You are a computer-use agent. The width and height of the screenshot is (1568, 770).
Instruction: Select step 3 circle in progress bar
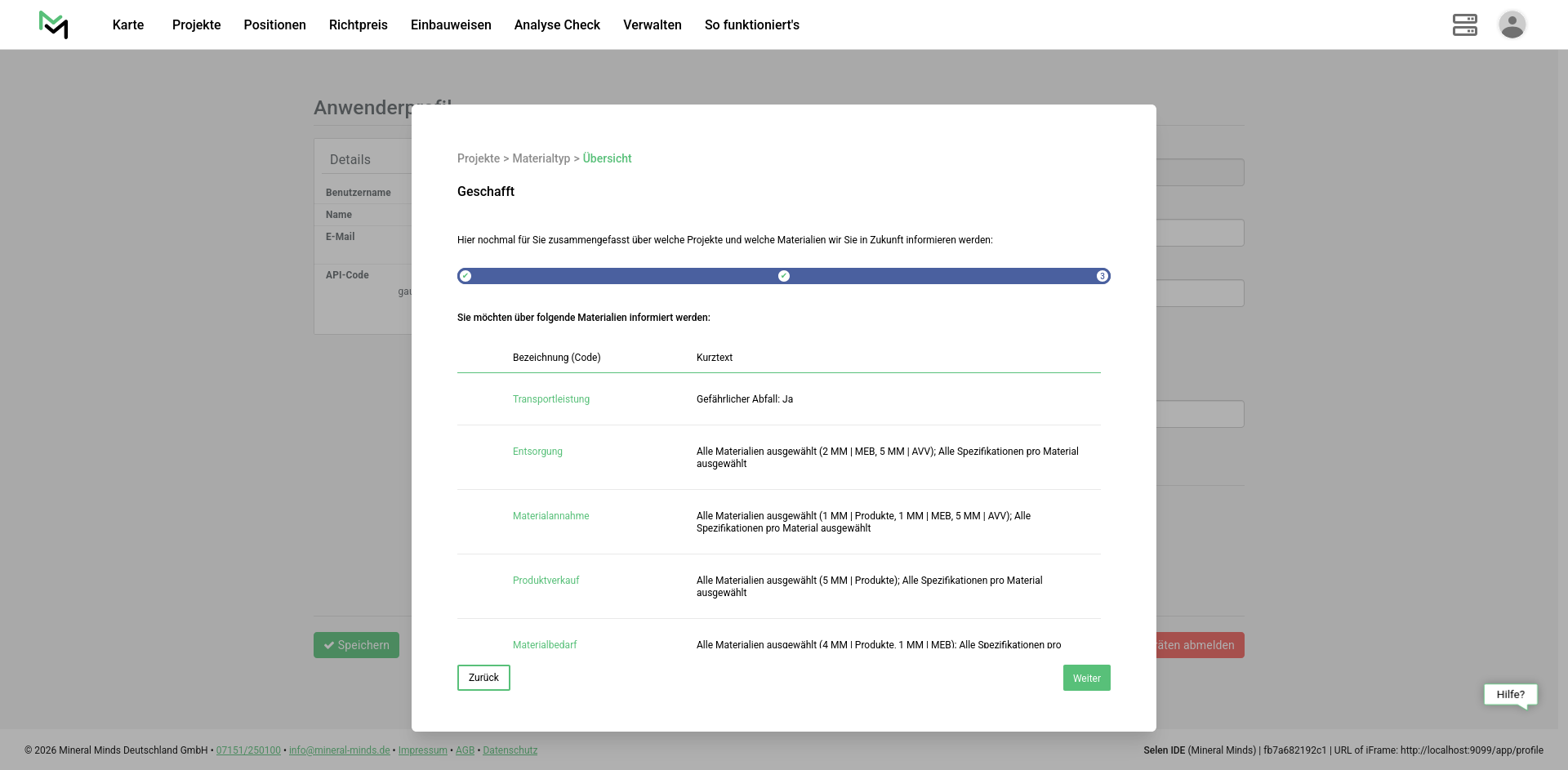(1102, 276)
